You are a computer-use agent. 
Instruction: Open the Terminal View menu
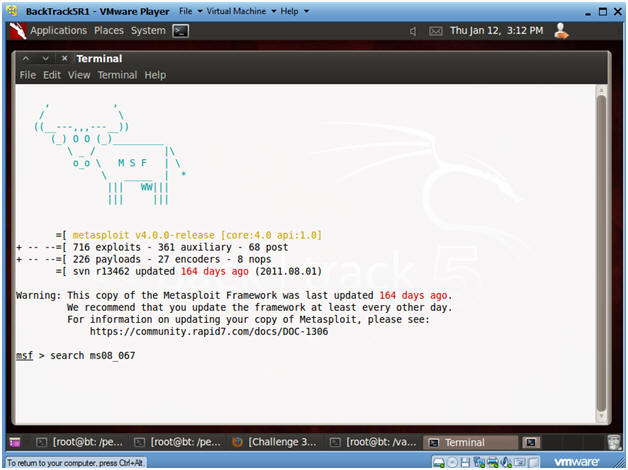(x=79, y=75)
